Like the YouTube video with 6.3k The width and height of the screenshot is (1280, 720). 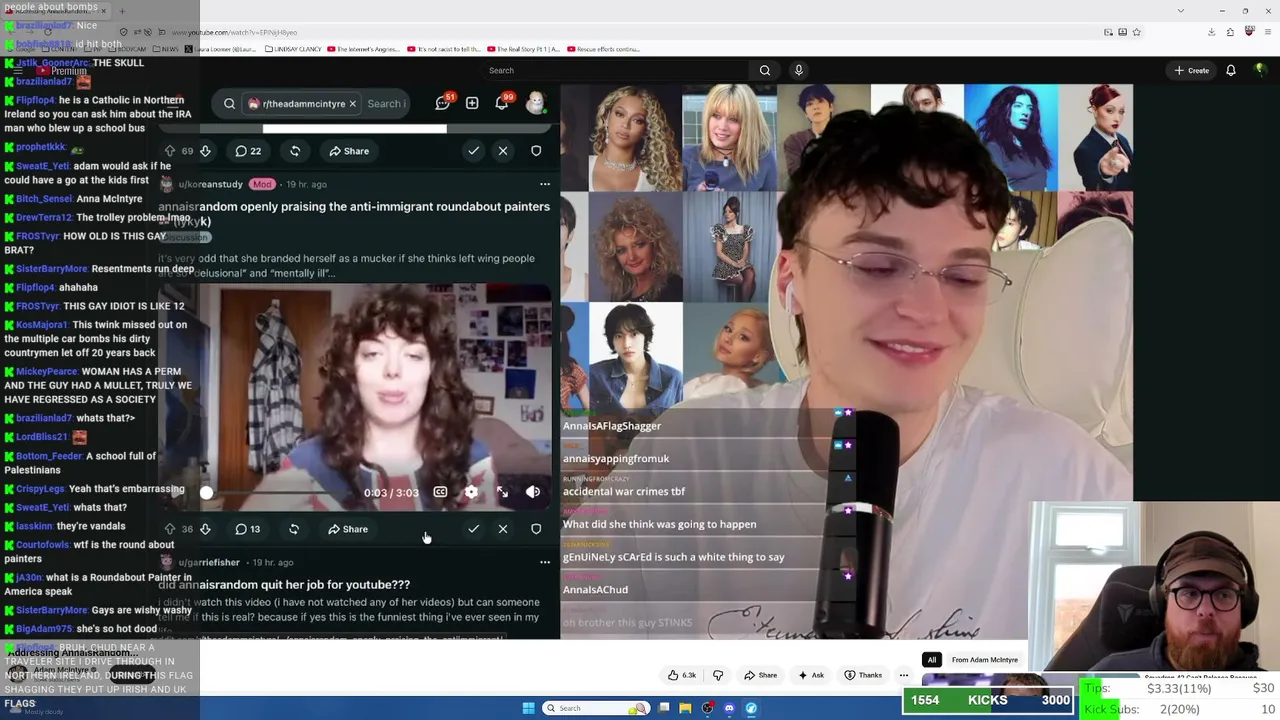click(x=682, y=675)
